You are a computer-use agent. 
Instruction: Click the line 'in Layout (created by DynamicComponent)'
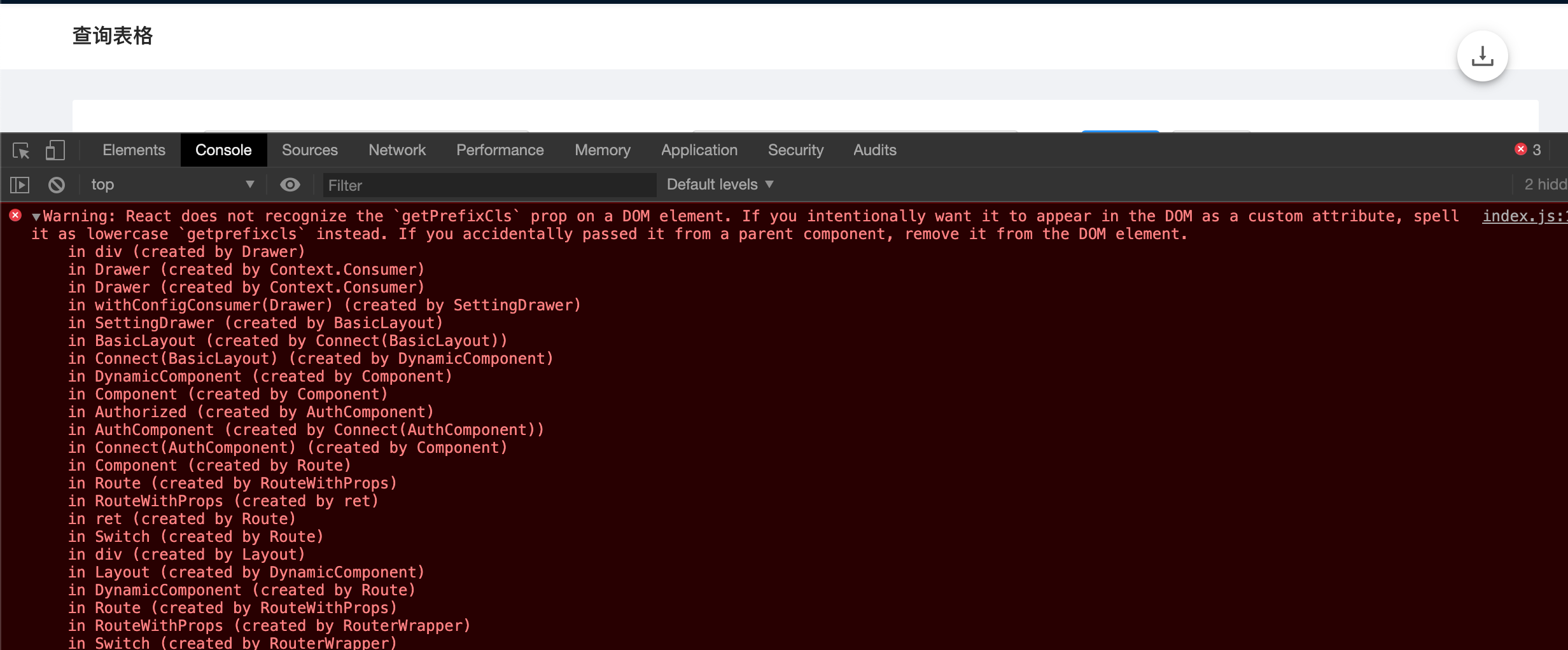click(246, 572)
